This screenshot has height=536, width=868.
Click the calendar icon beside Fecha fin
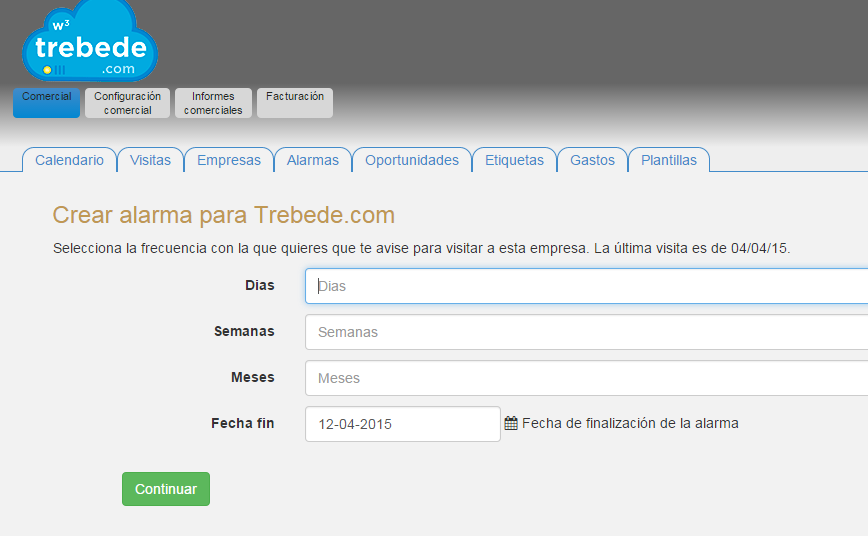[511, 424]
